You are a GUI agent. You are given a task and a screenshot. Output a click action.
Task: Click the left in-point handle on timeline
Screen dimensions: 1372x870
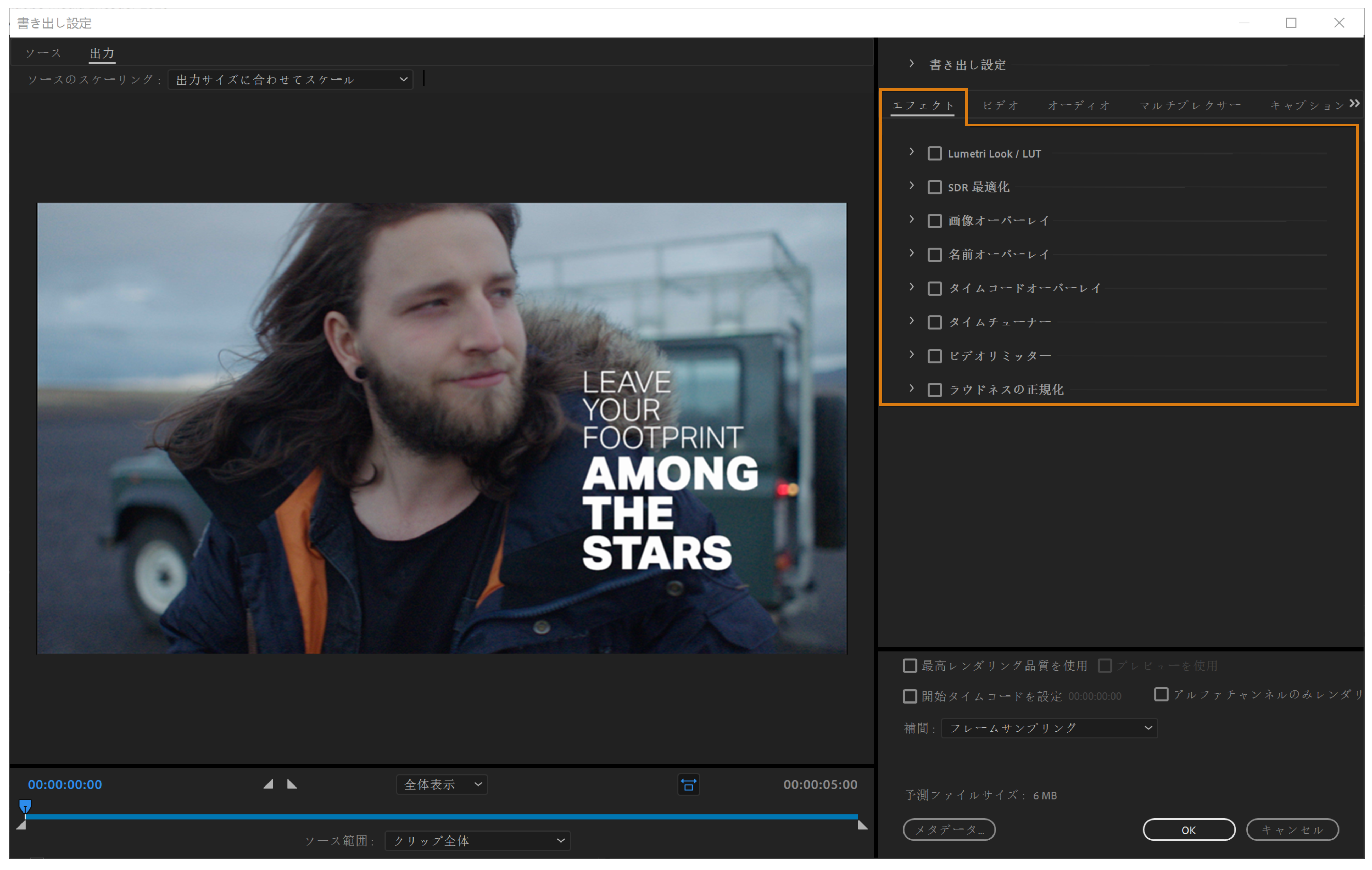click(x=21, y=825)
